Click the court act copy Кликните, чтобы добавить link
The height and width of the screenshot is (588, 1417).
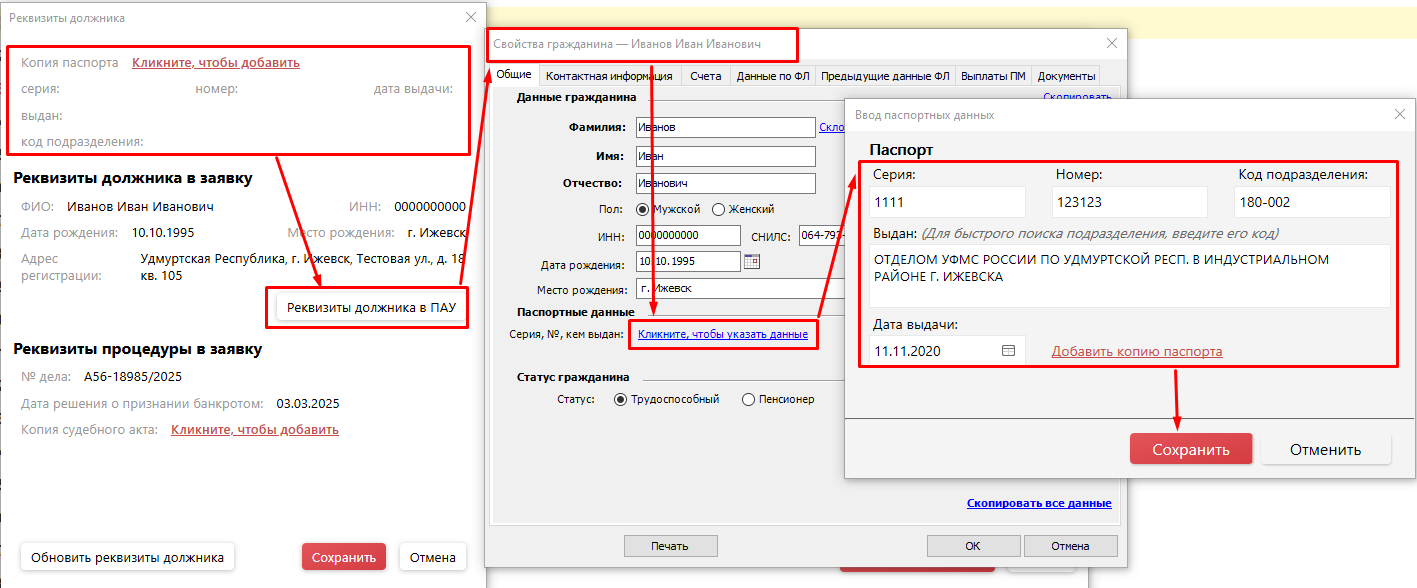255,429
